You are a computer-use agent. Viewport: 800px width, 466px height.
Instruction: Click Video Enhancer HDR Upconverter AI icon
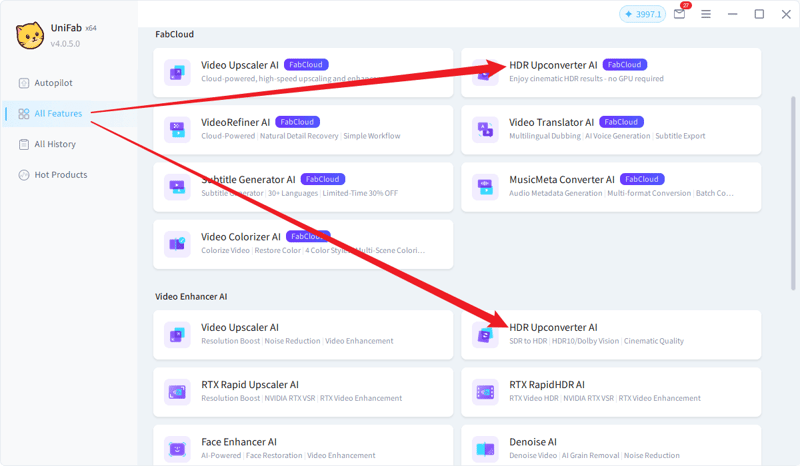coord(485,335)
